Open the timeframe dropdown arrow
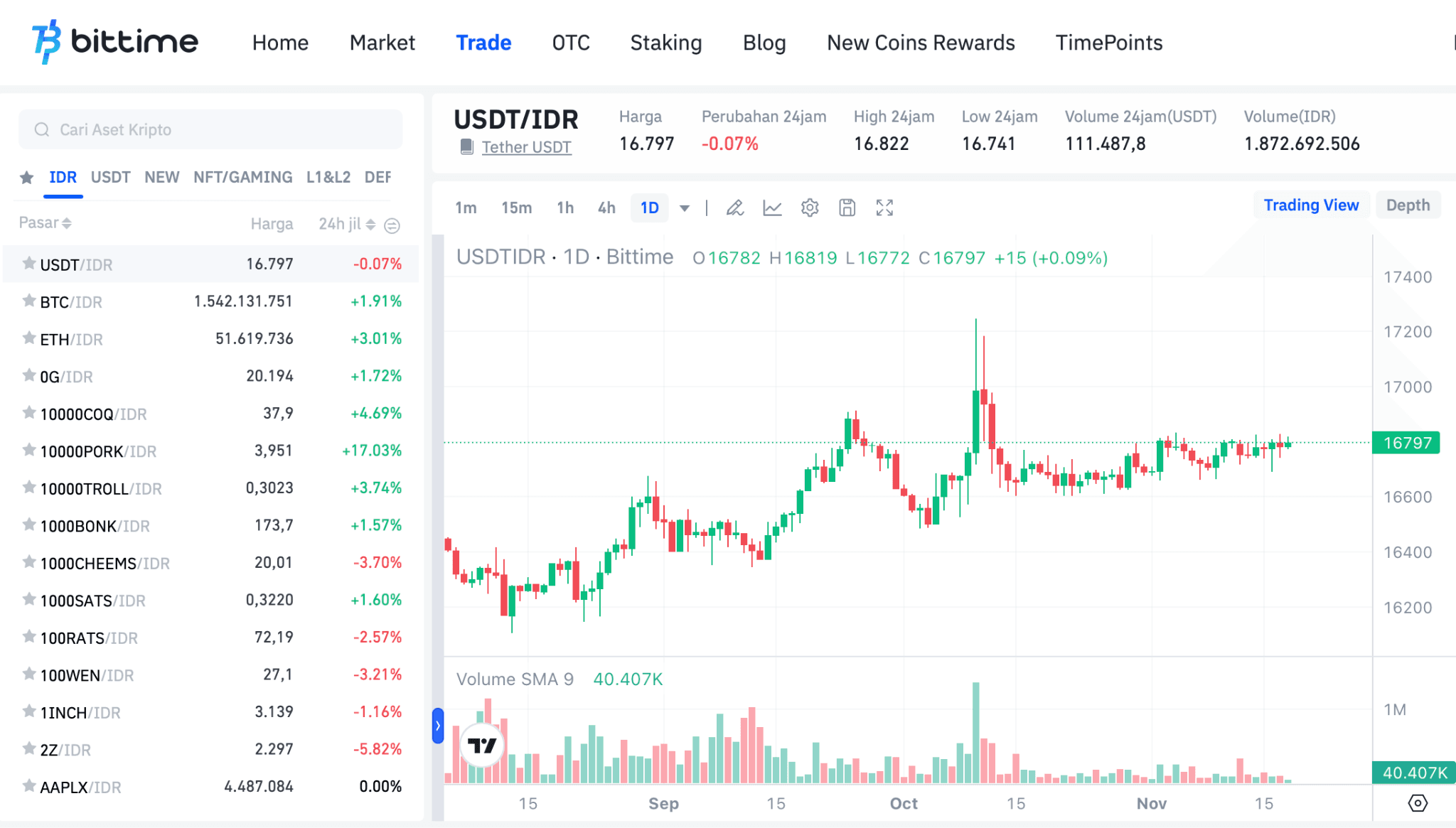Viewport: 1456px width, 828px height. (685, 208)
